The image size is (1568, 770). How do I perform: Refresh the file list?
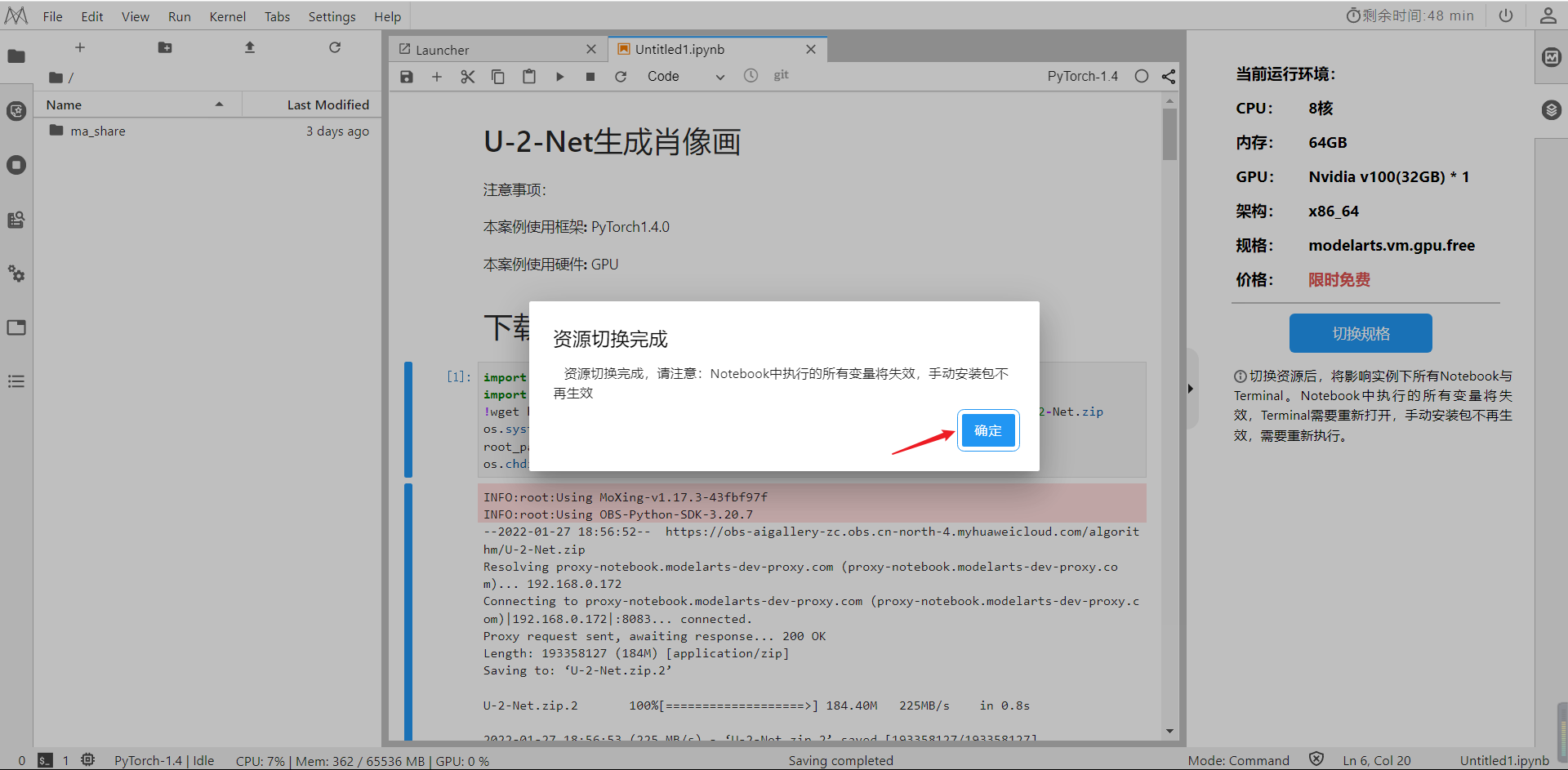pos(335,47)
